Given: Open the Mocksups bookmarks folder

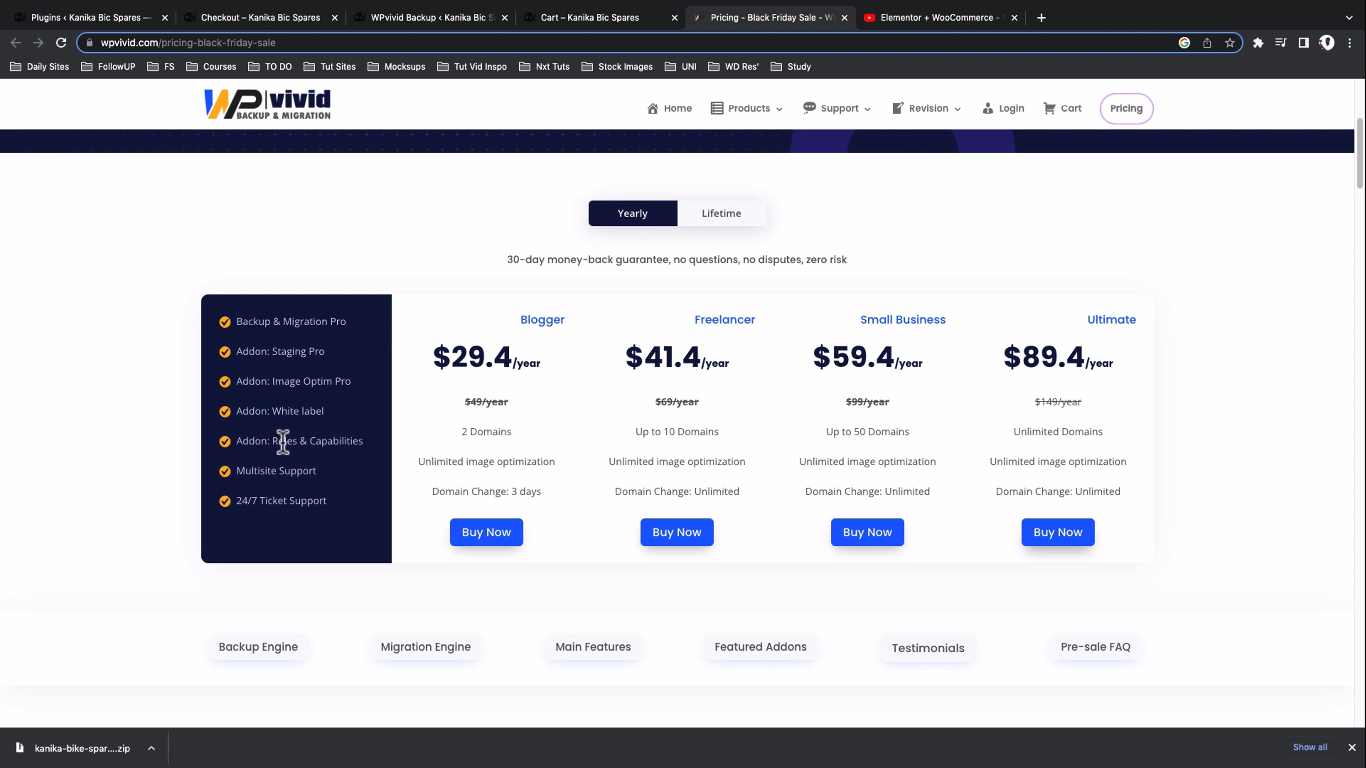Looking at the screenshot, I should tap(396, 67).
